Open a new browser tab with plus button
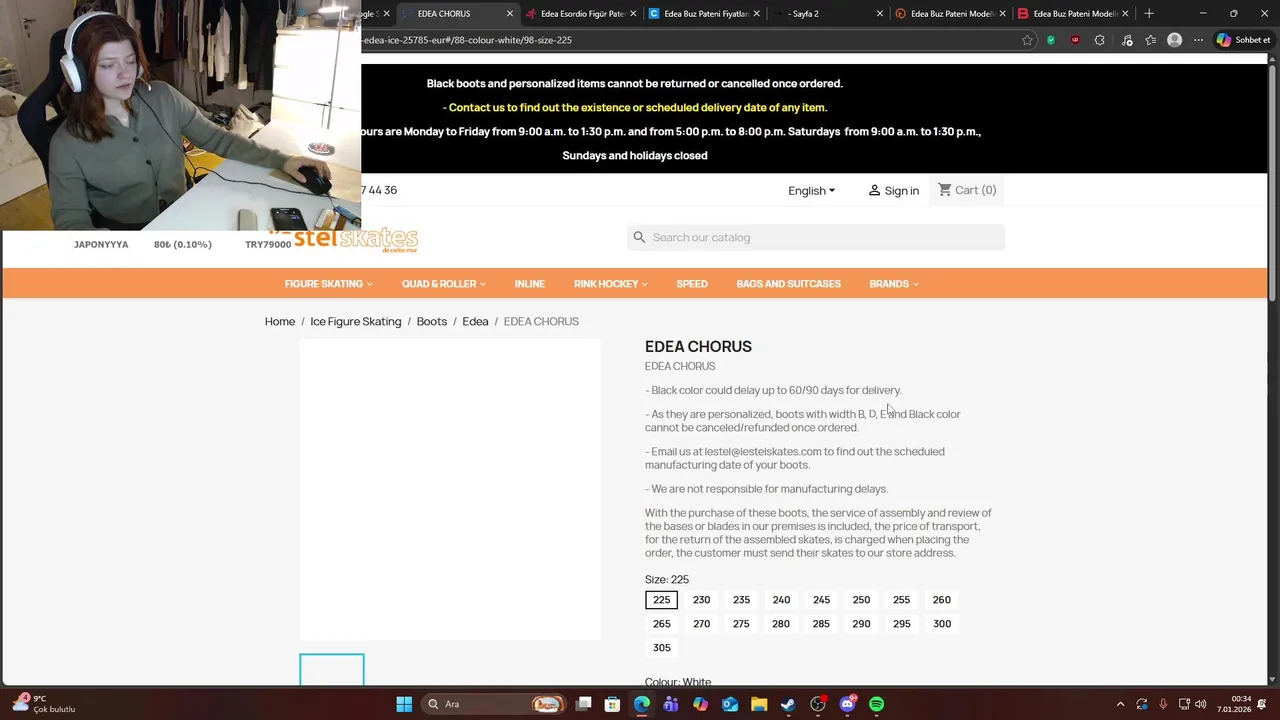 click(1149, 13)
